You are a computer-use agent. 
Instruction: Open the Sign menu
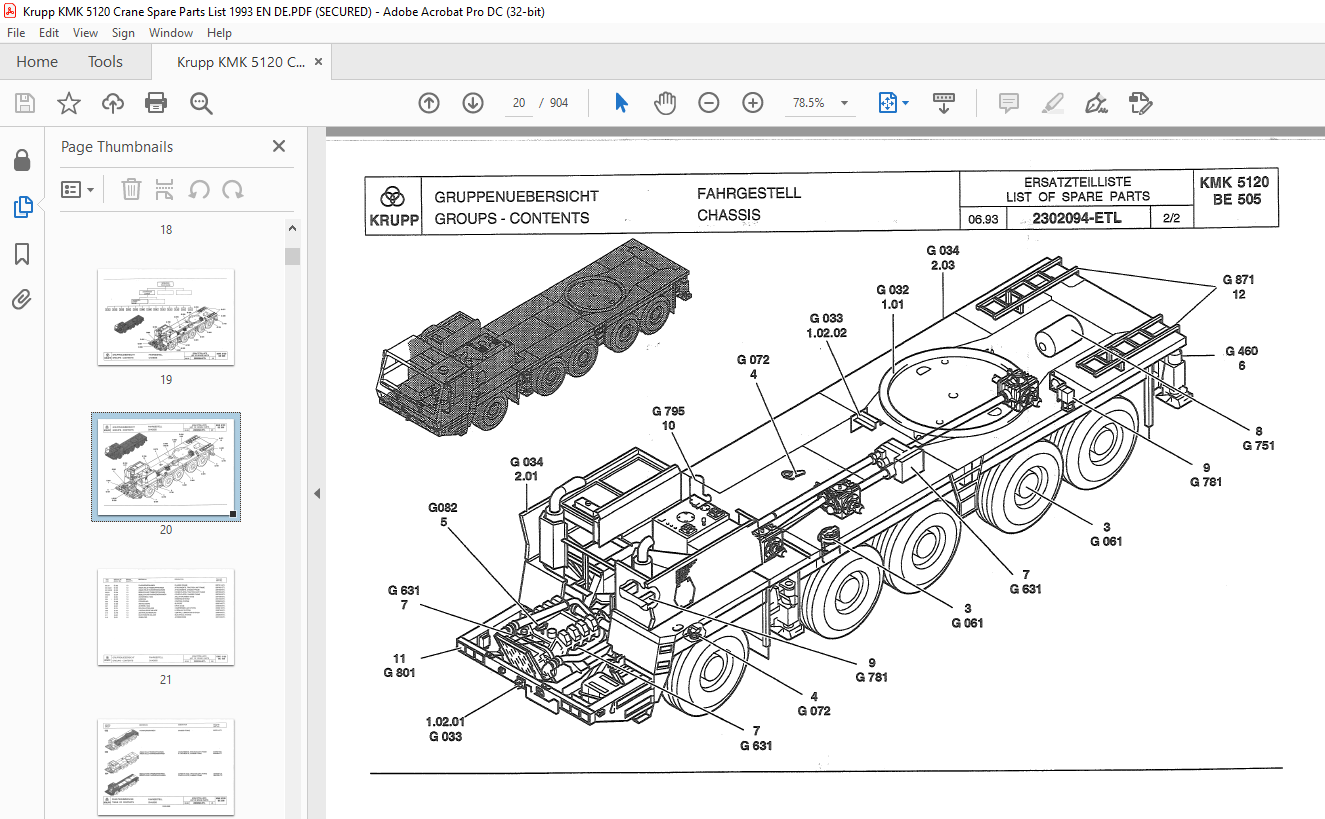point(123,32)
